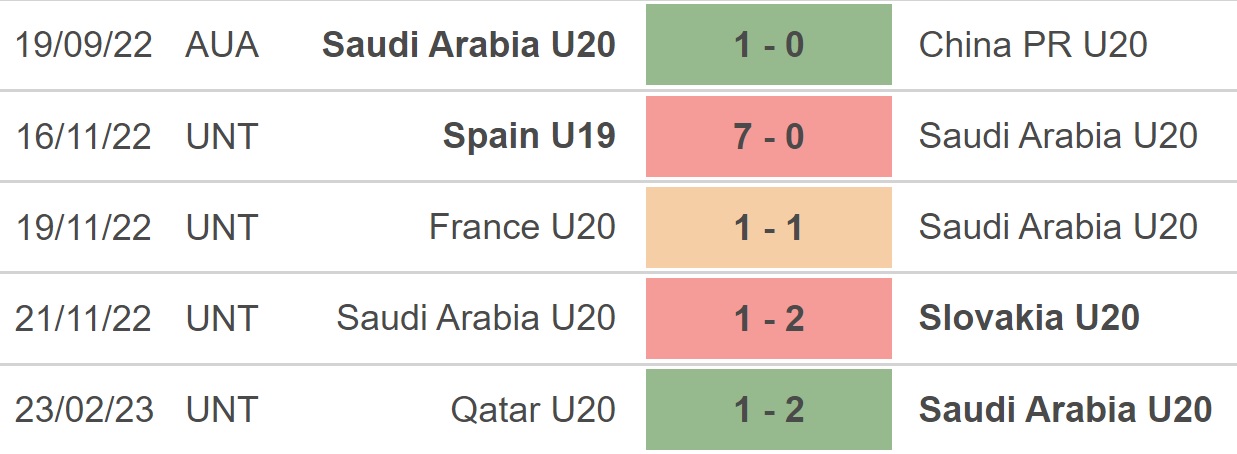Viewport: 1237px width, 454px height.
Task: Click Saudi Arabia U20 in the France row
Action: click(1058, 227)
